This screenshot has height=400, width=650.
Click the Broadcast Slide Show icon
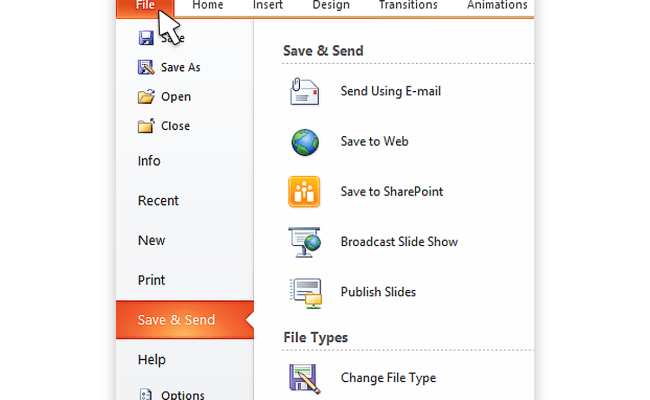pyautogui.click(x=305, y=242)
